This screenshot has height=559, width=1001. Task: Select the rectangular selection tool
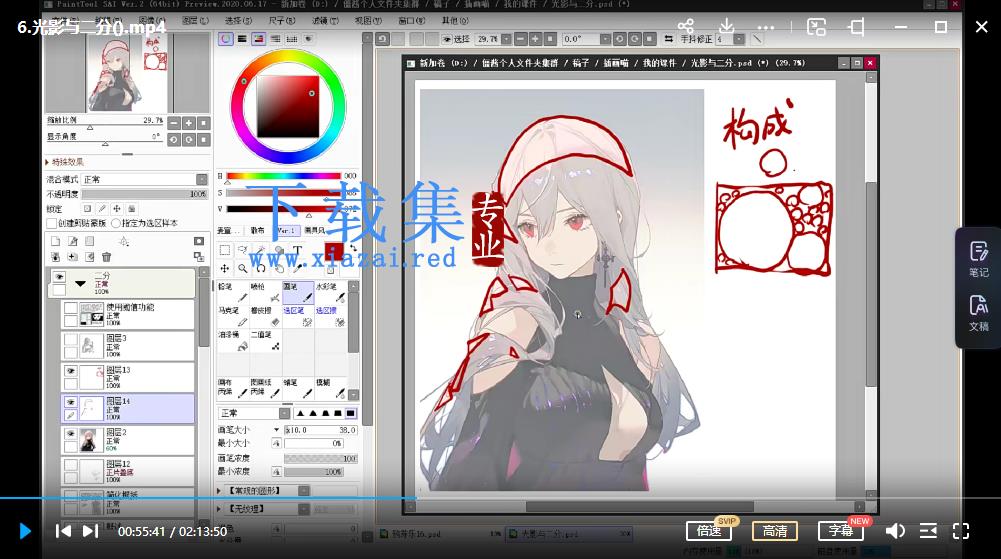[x=225, y=250]
